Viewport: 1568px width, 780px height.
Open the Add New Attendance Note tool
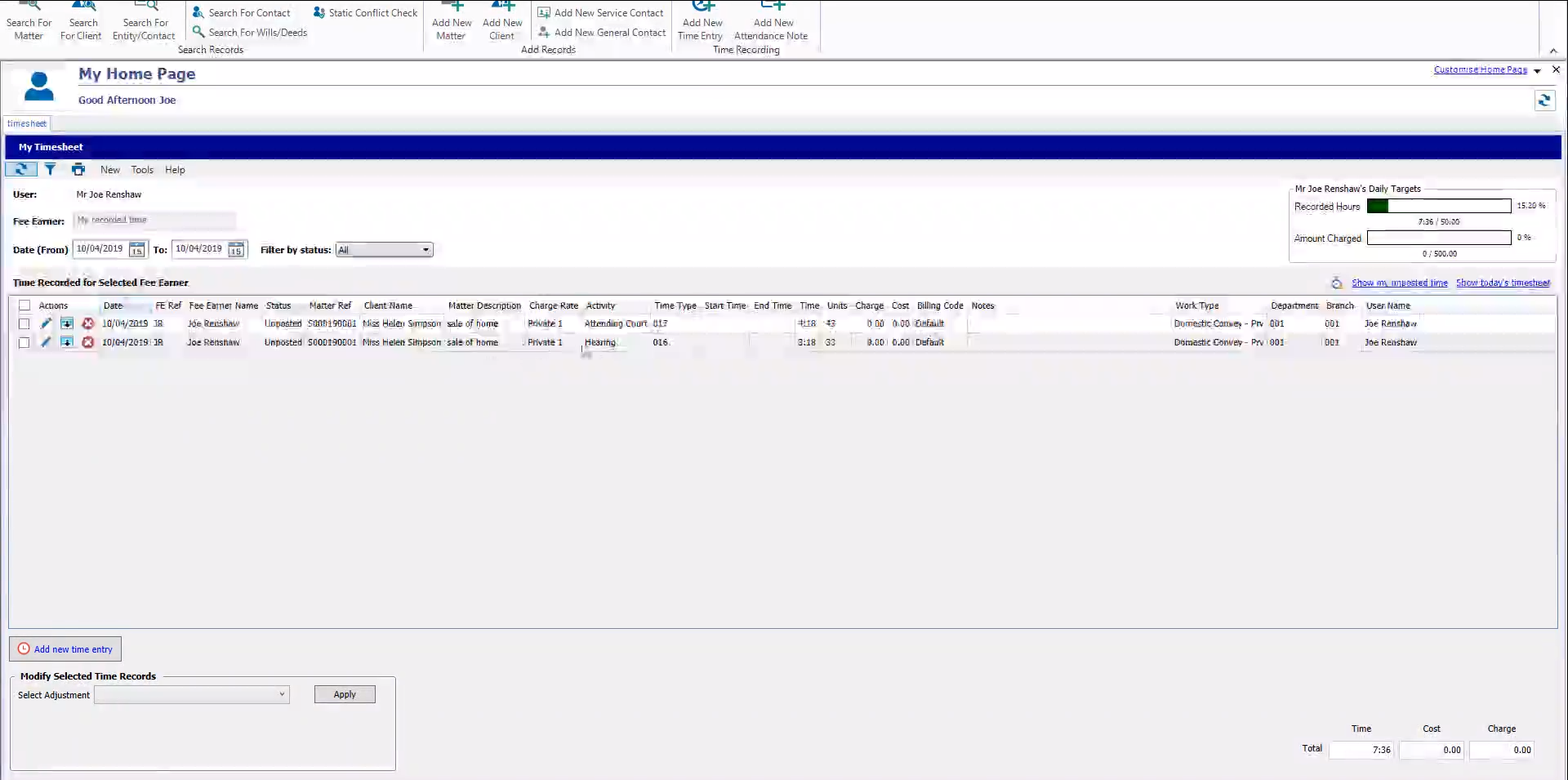click(x=771, y=22)
